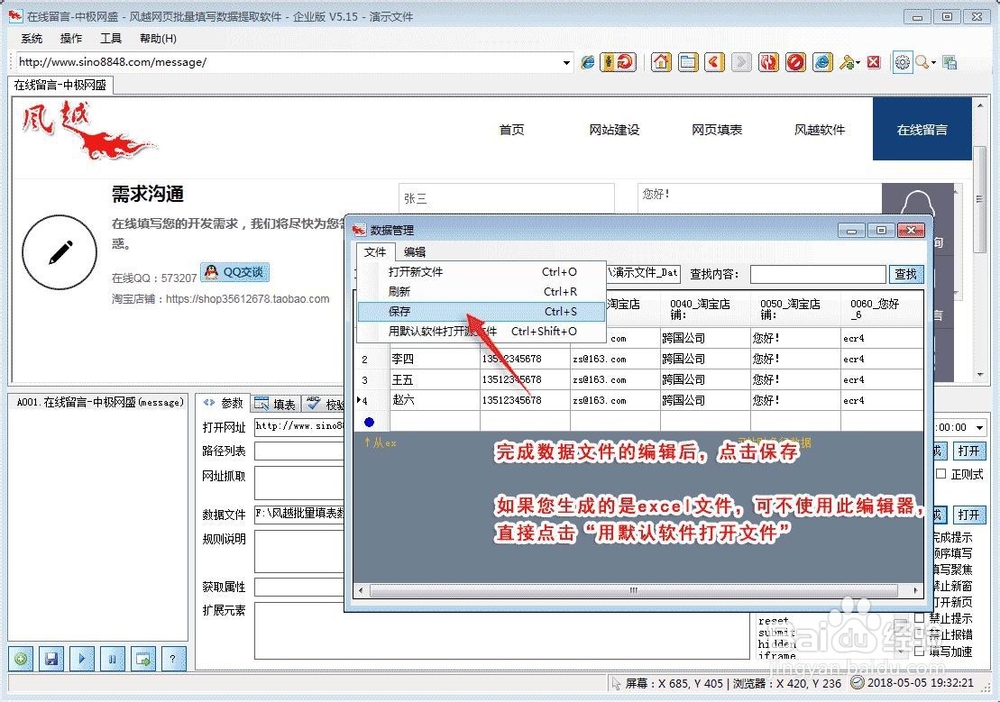The width and height of the screenshot is (1000, 702).
Task: Open help with question mark button
Action: pyautogui.click(x=173, y=659)
